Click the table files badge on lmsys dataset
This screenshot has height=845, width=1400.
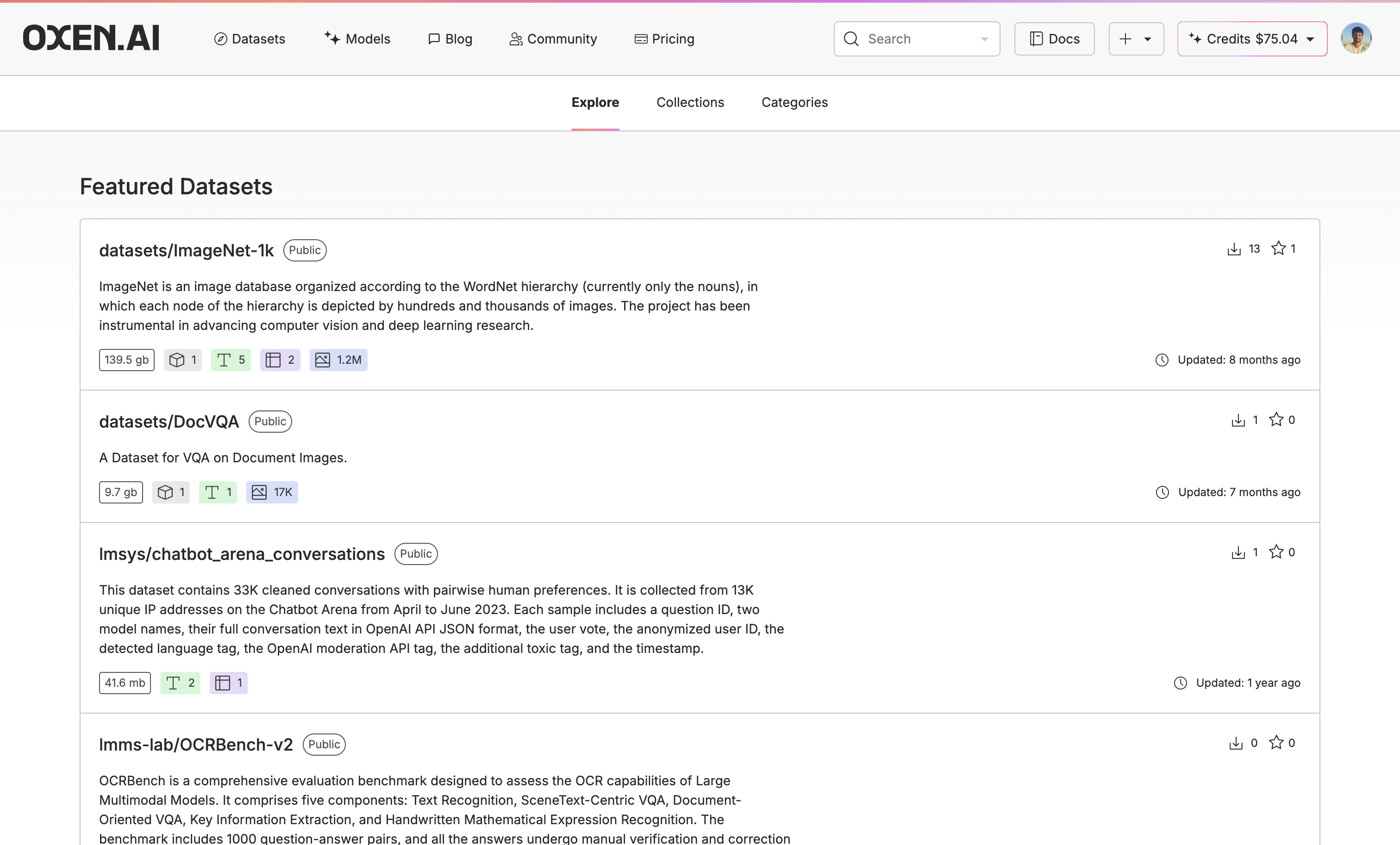228,683
